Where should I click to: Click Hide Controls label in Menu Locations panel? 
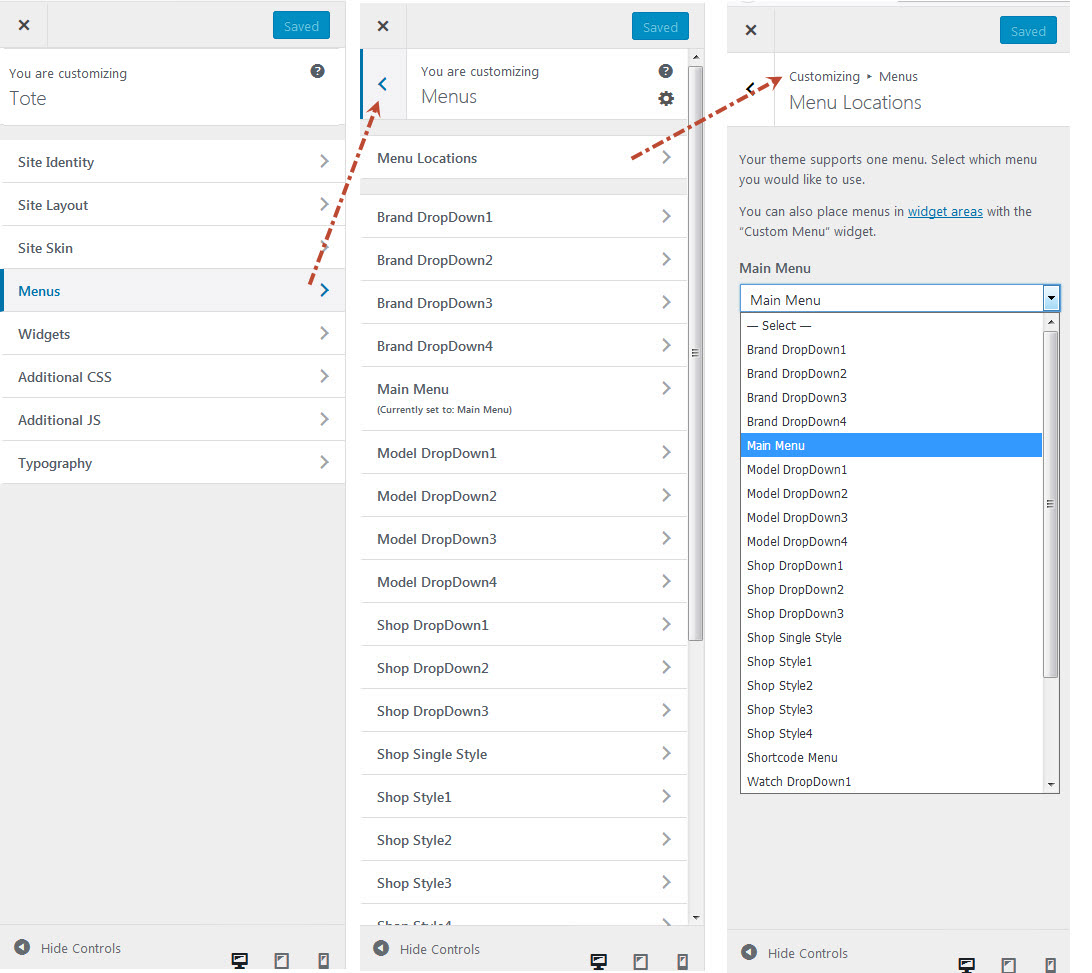pyautogui.click(x=807, y=953)
